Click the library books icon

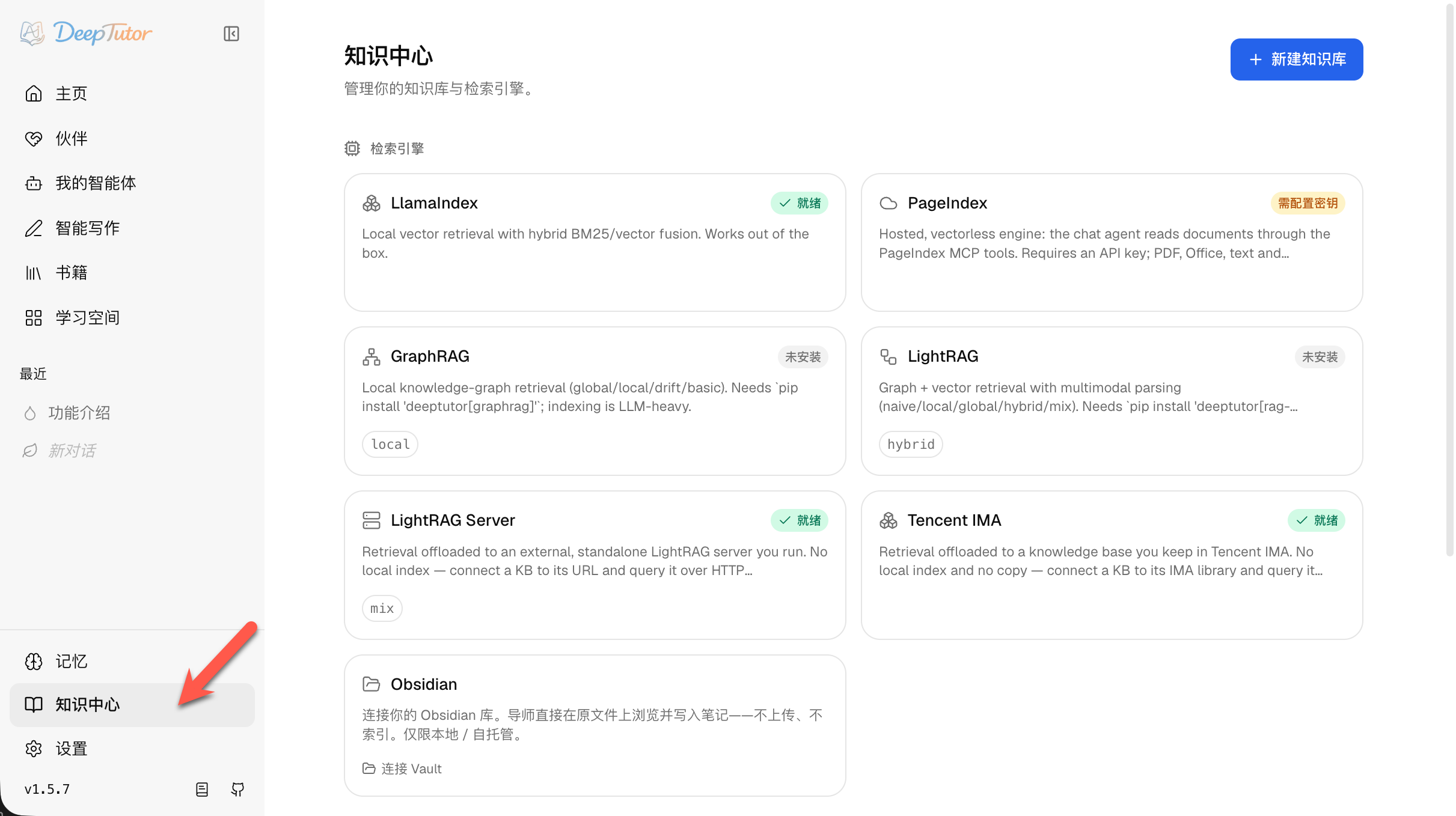34,273
